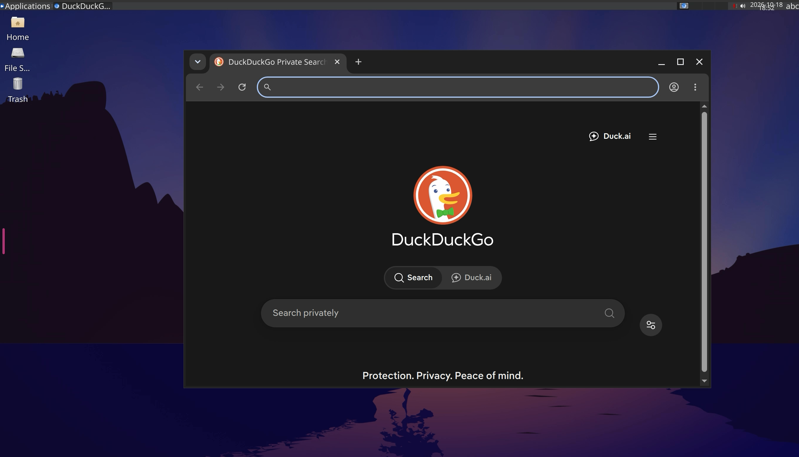Reload the current page
This screenshot has height=457, width=799.
(x=242, y=87)
